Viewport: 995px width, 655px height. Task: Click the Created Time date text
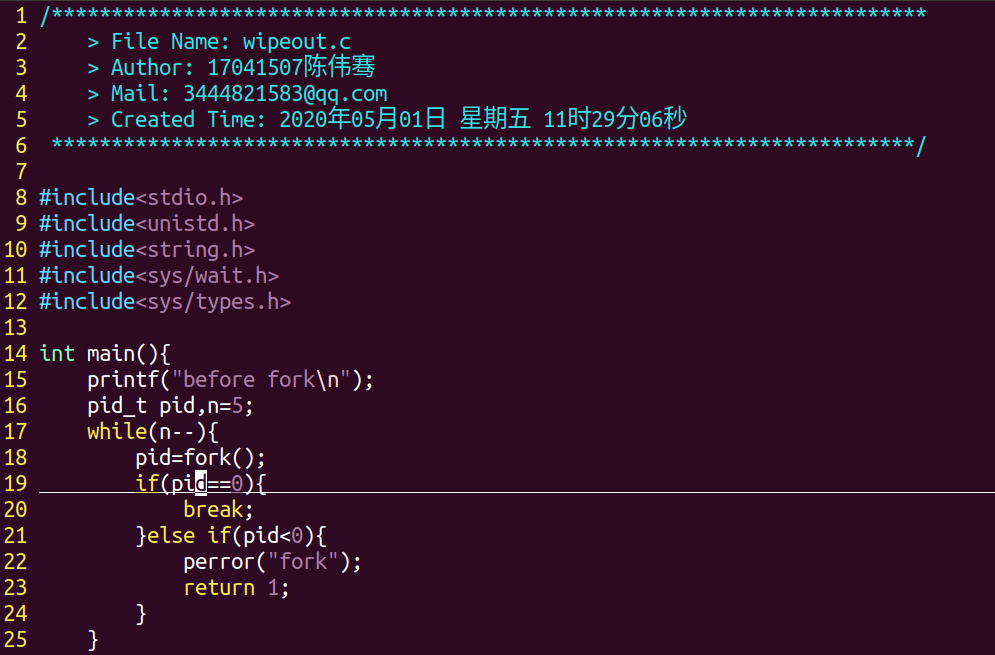click(483, 120)
